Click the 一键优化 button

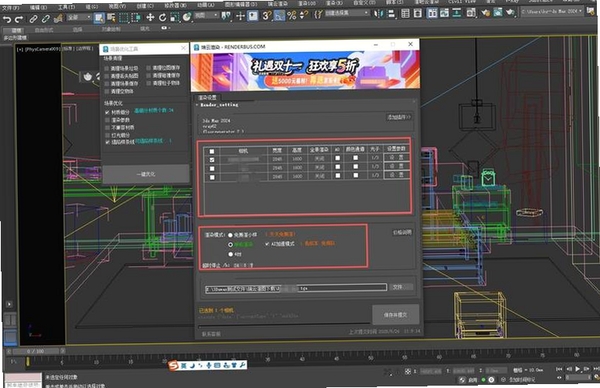[146, 174]
